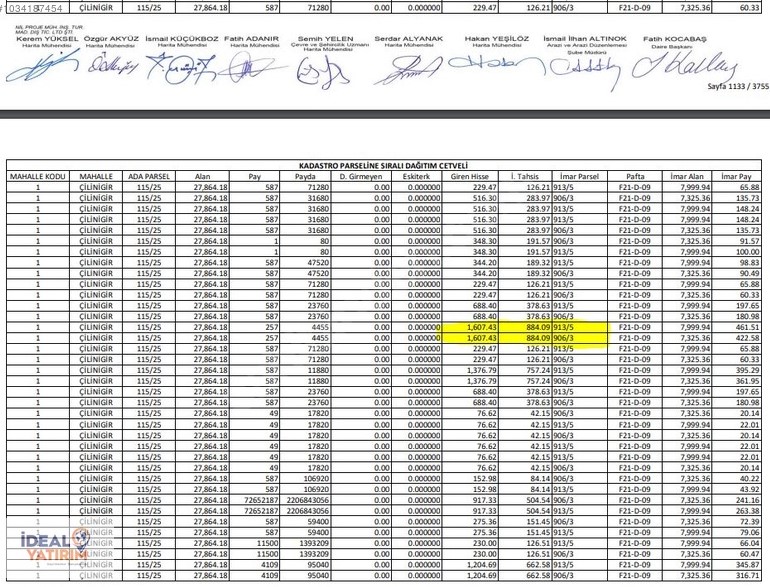Select Pay 11500 in the row ending 60.47

(x=268, y=554)
